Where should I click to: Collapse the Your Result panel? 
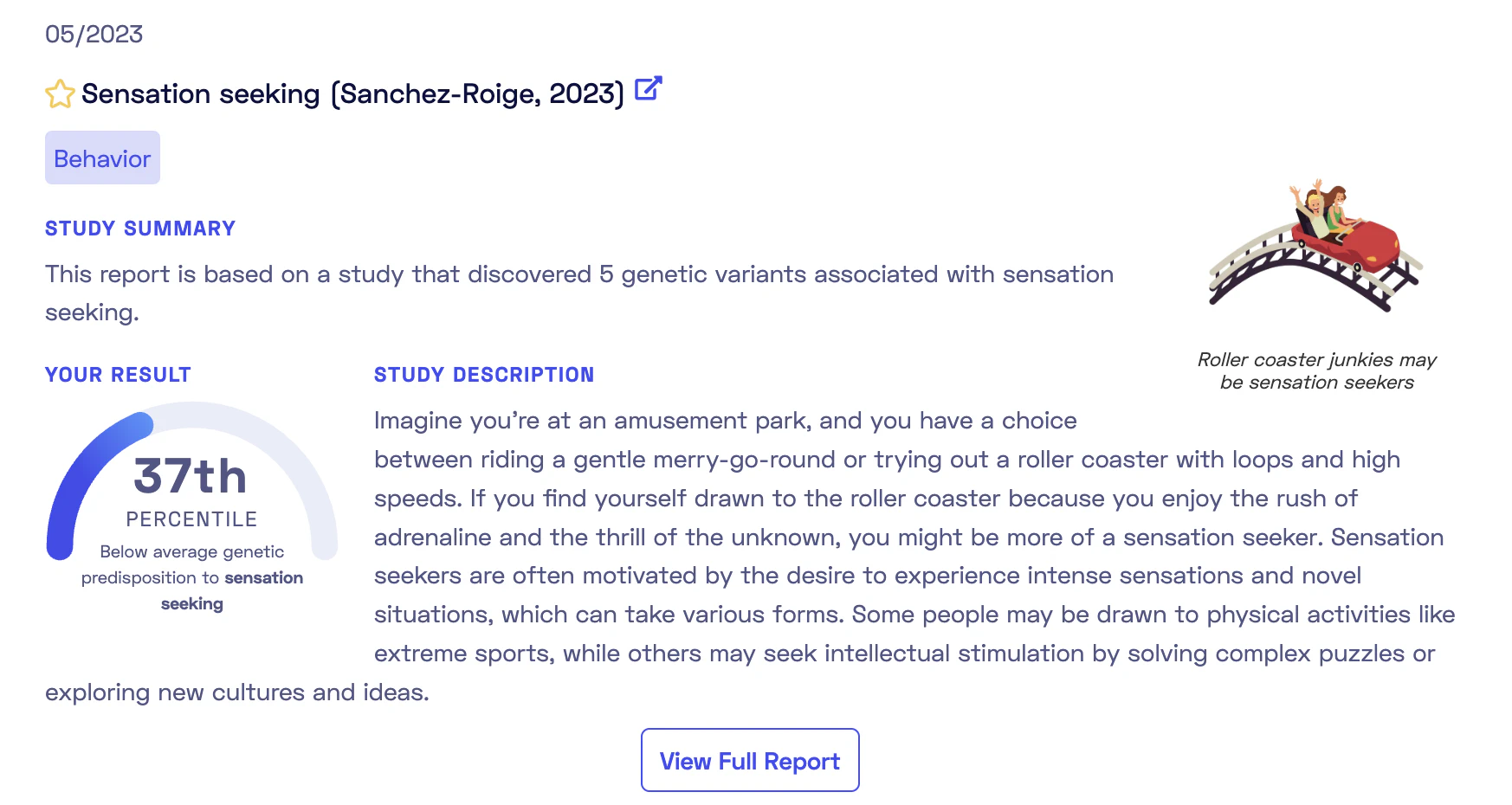pos(118,374)
